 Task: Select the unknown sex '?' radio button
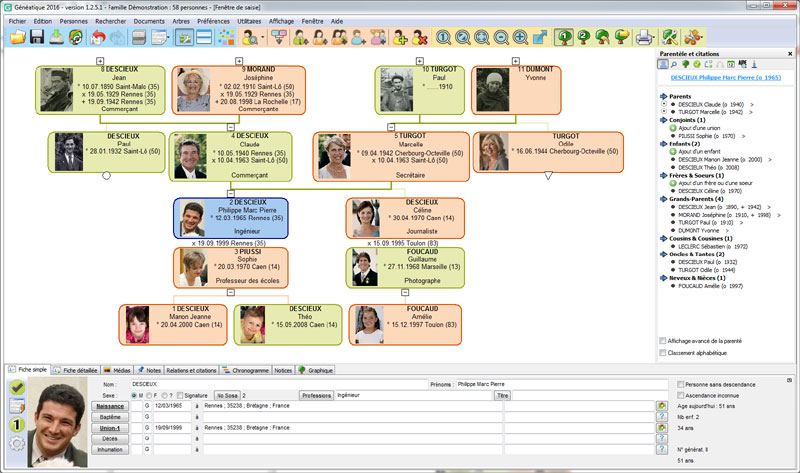[164, 395]
